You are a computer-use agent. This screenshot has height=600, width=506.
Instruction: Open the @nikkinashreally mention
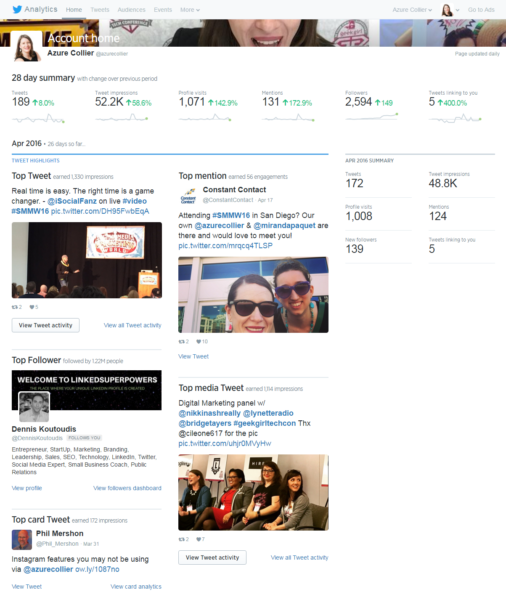209,413
